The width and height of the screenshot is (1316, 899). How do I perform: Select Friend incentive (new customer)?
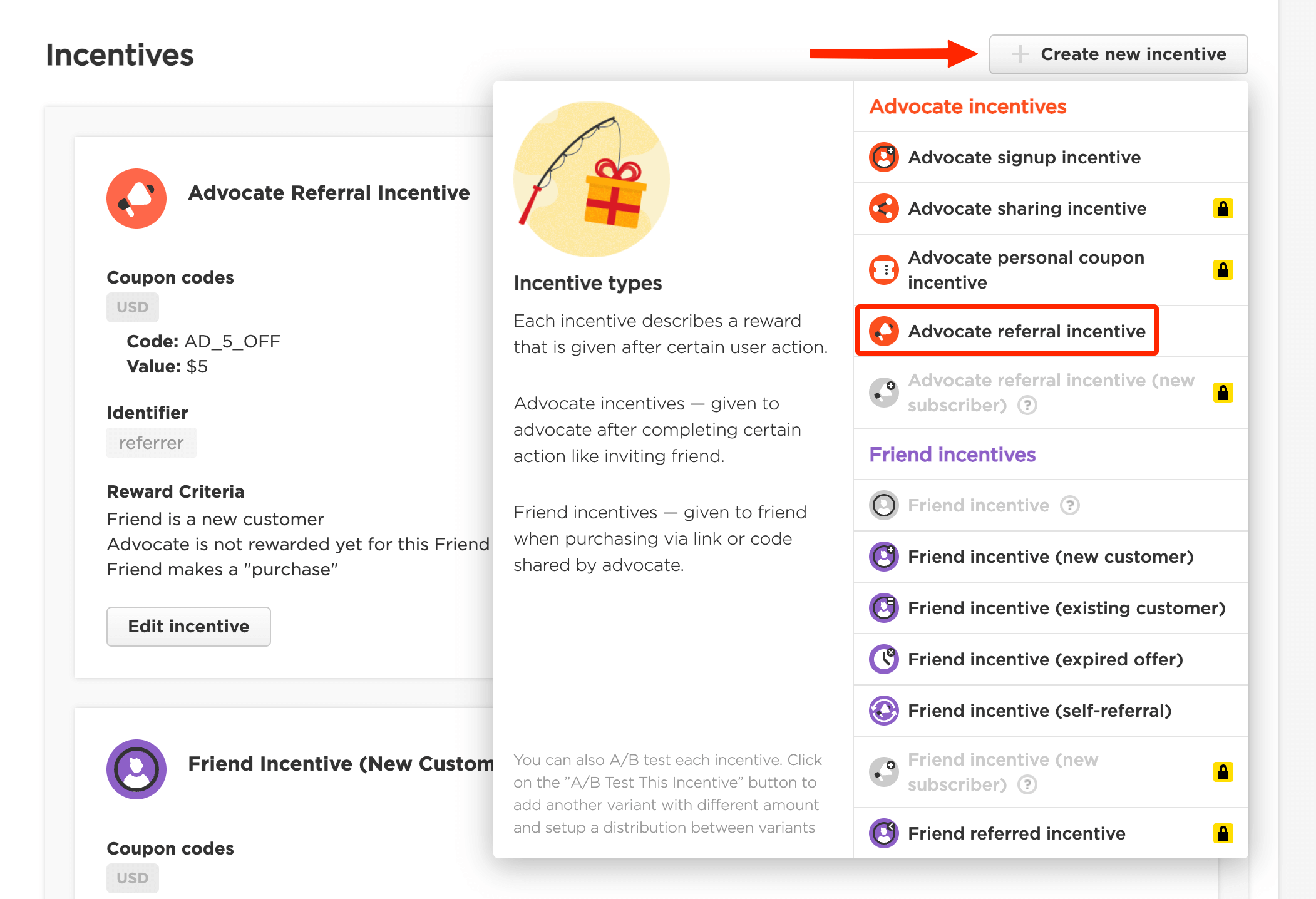[1051, 557]
